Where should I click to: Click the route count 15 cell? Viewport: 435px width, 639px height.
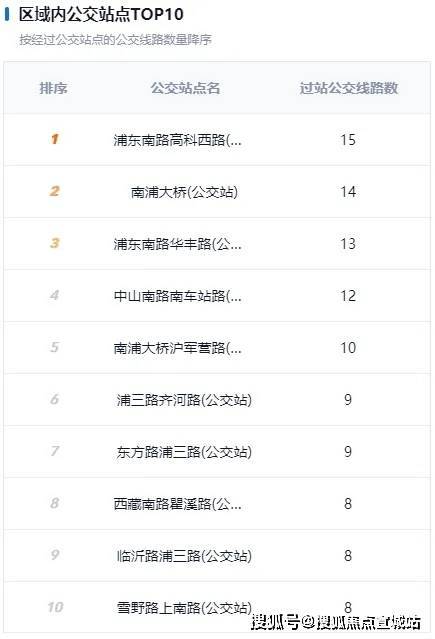pos(348,140)
